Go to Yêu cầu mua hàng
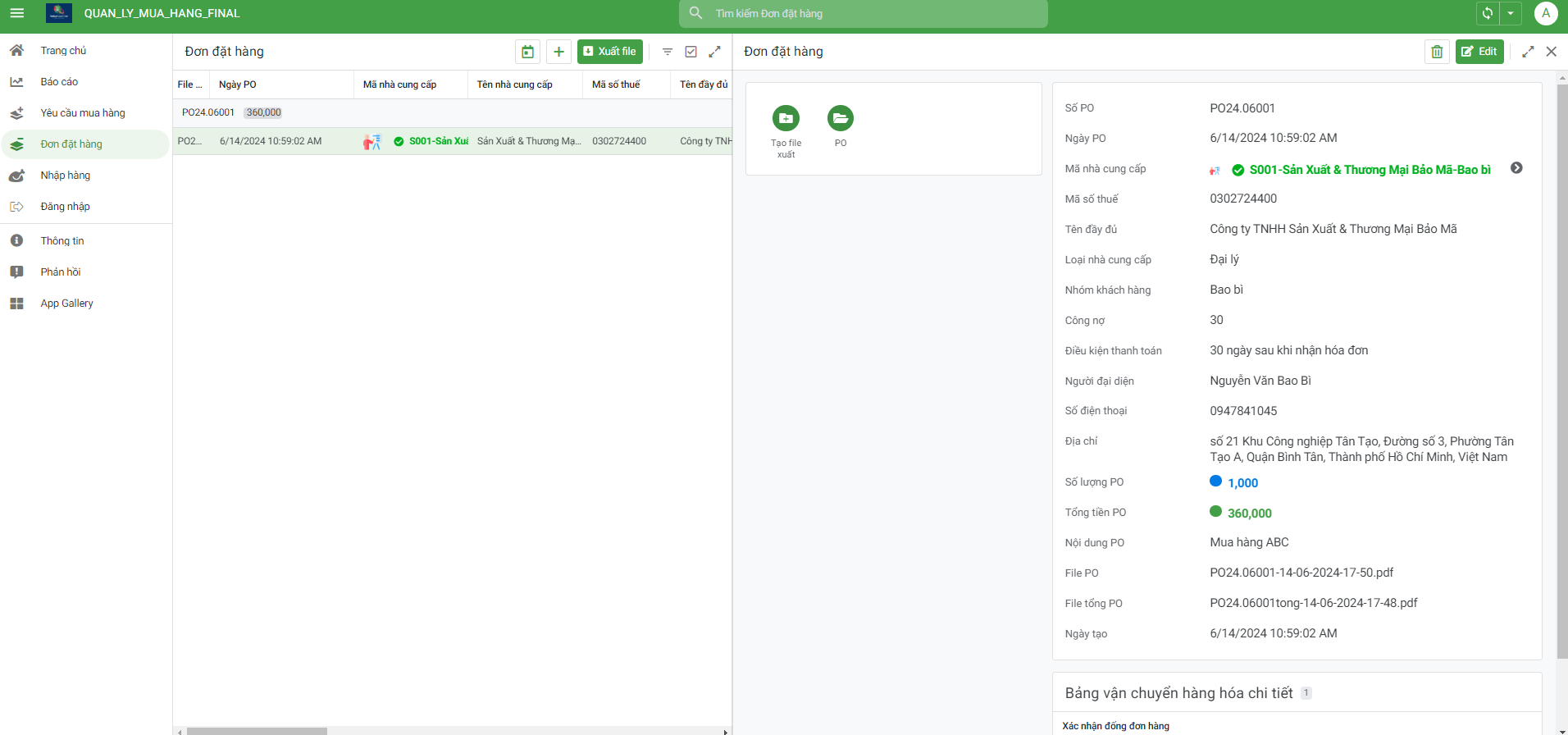This screenshot has width=1568, height=735. pyautogui.click(x=83, y=113)
